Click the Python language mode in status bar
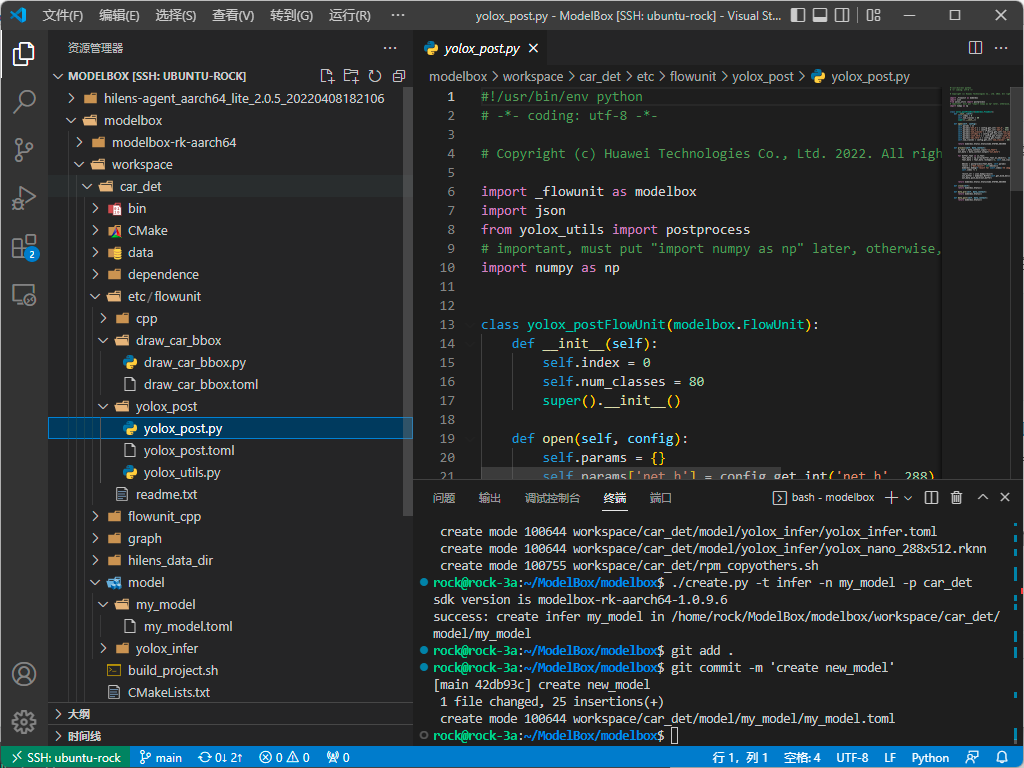This screenshot has width=1024, height=768. [x=930, y=757]
